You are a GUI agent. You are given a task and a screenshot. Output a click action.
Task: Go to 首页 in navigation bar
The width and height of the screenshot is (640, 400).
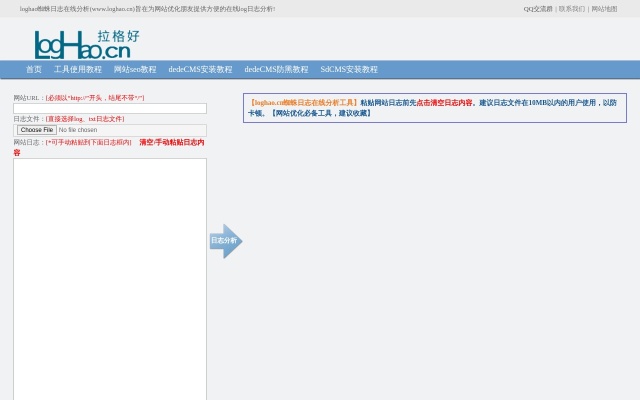coord(34,70)
